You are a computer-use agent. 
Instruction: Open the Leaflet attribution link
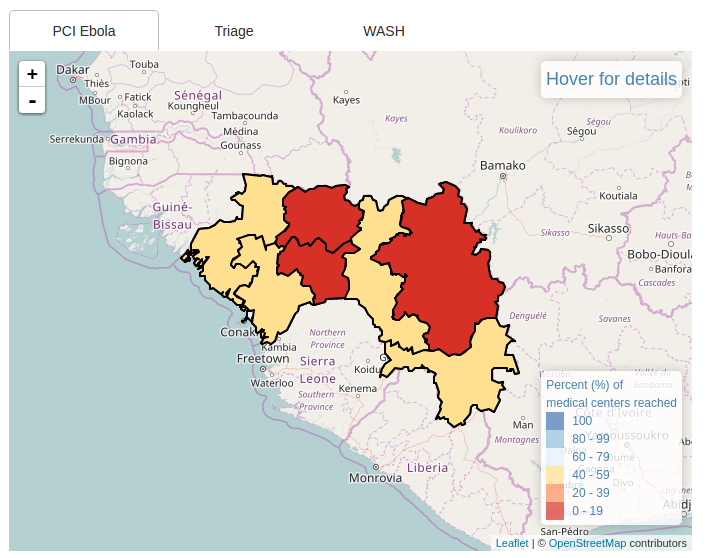(x=512, y=543)
